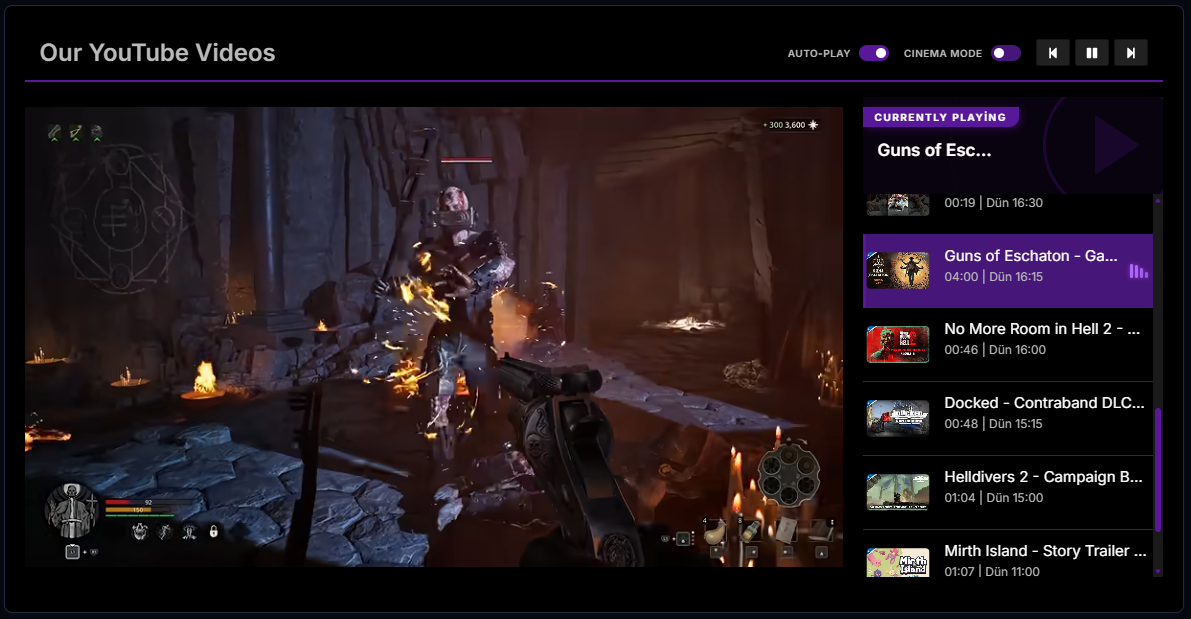Click Guns of Eschaton thumbnail image
This screenshot has height=619, width=1191.
tap(898, 270)
